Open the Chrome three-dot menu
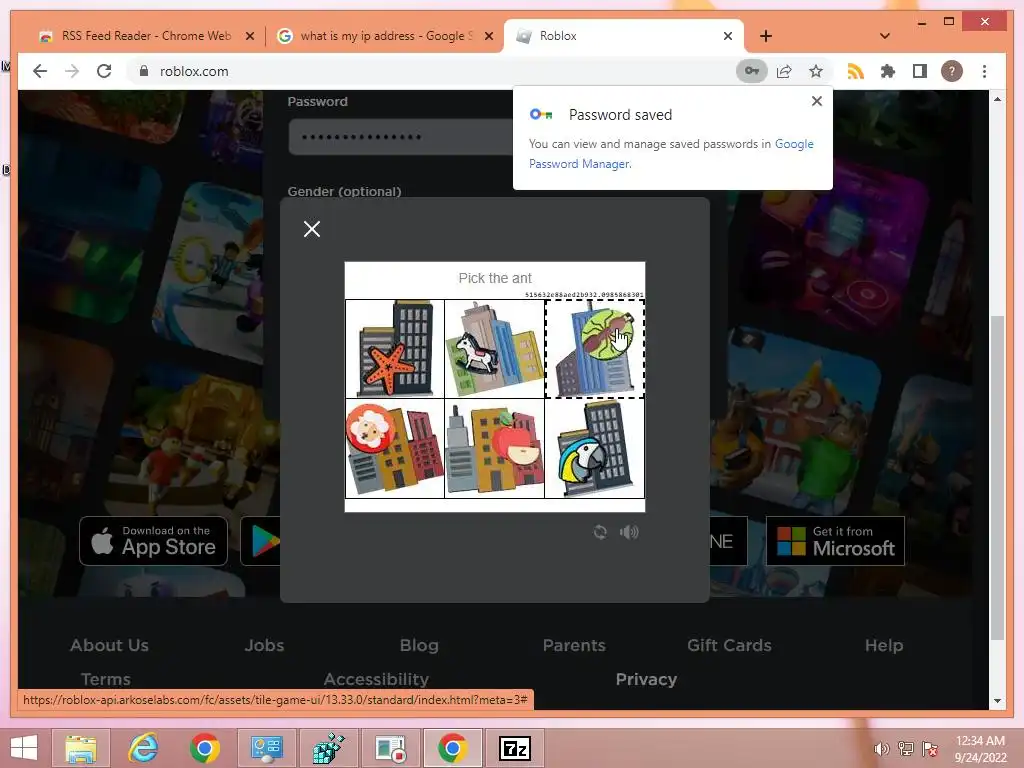The height and width of the screenshot is (768, 1024). tap(984, 71)
